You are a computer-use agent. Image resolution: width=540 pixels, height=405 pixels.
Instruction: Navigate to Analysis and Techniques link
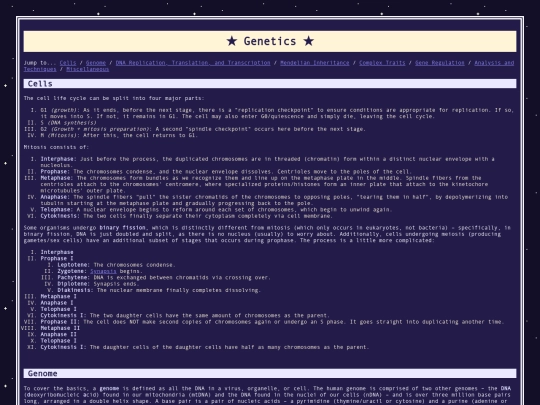point(494,63)
